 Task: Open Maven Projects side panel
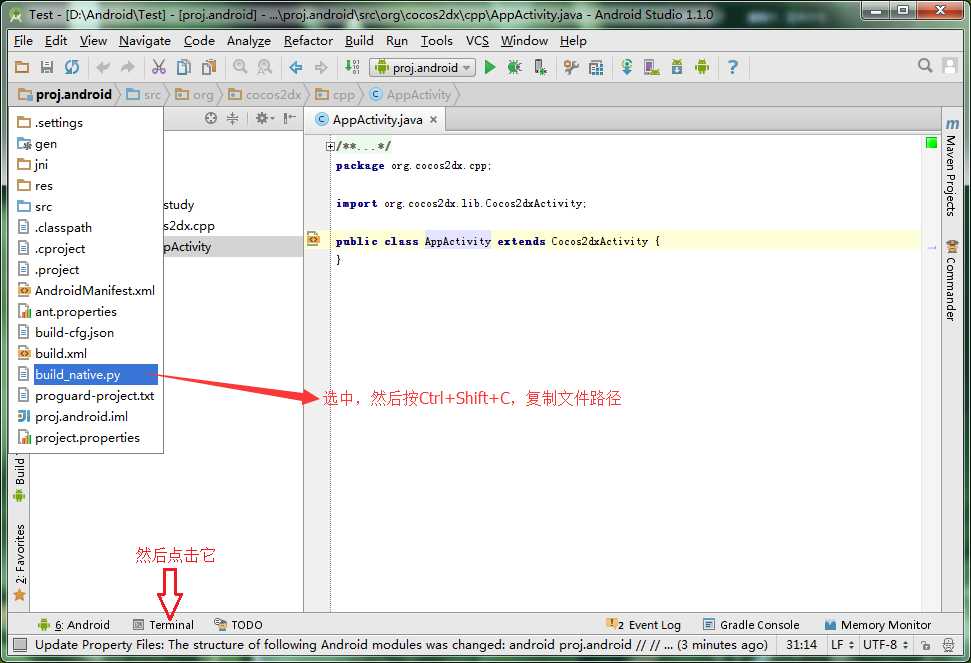click(952, 167)
